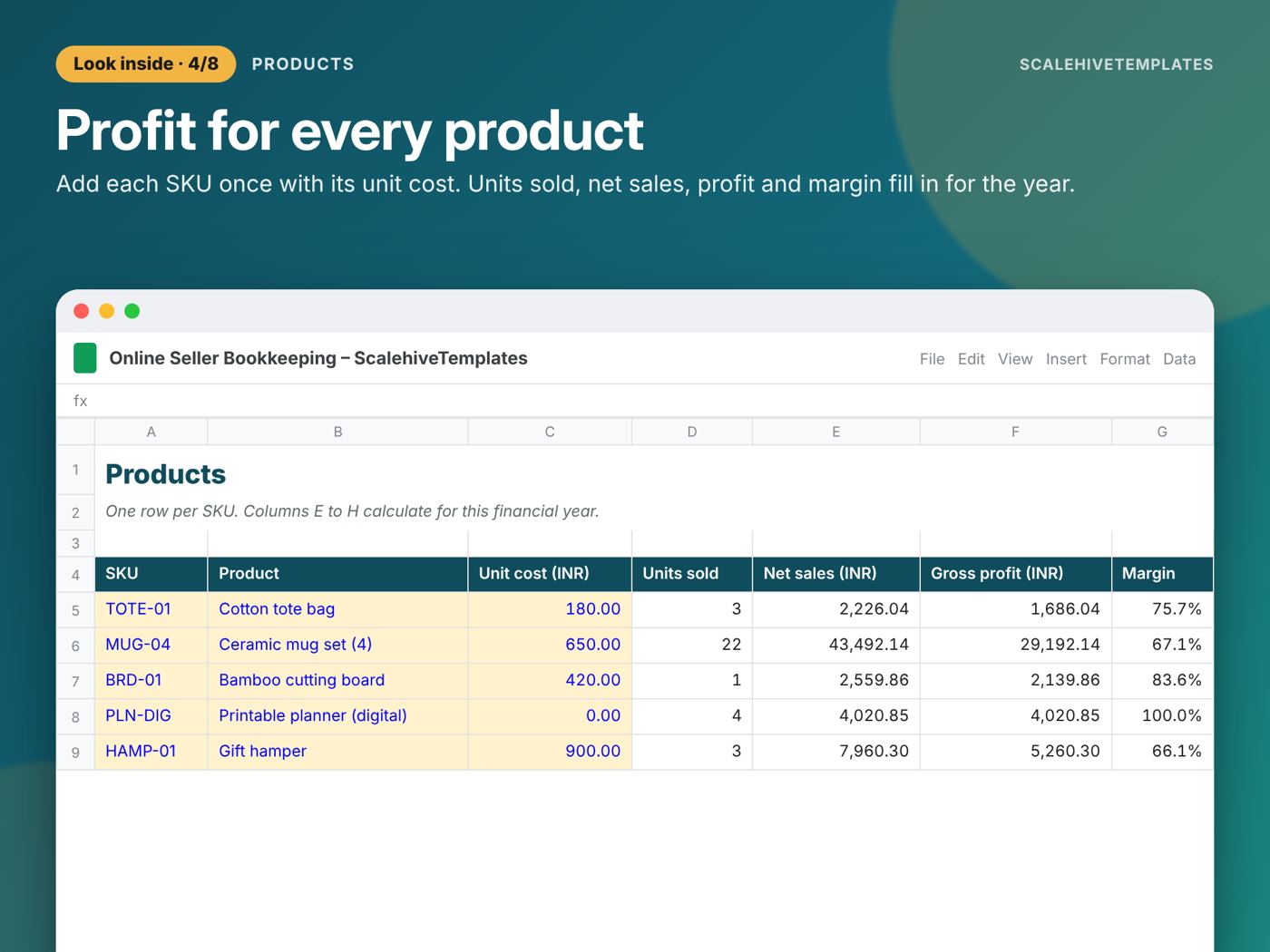
Task: Click the green Sheets document icon
Action: click(x=85, y=358)
